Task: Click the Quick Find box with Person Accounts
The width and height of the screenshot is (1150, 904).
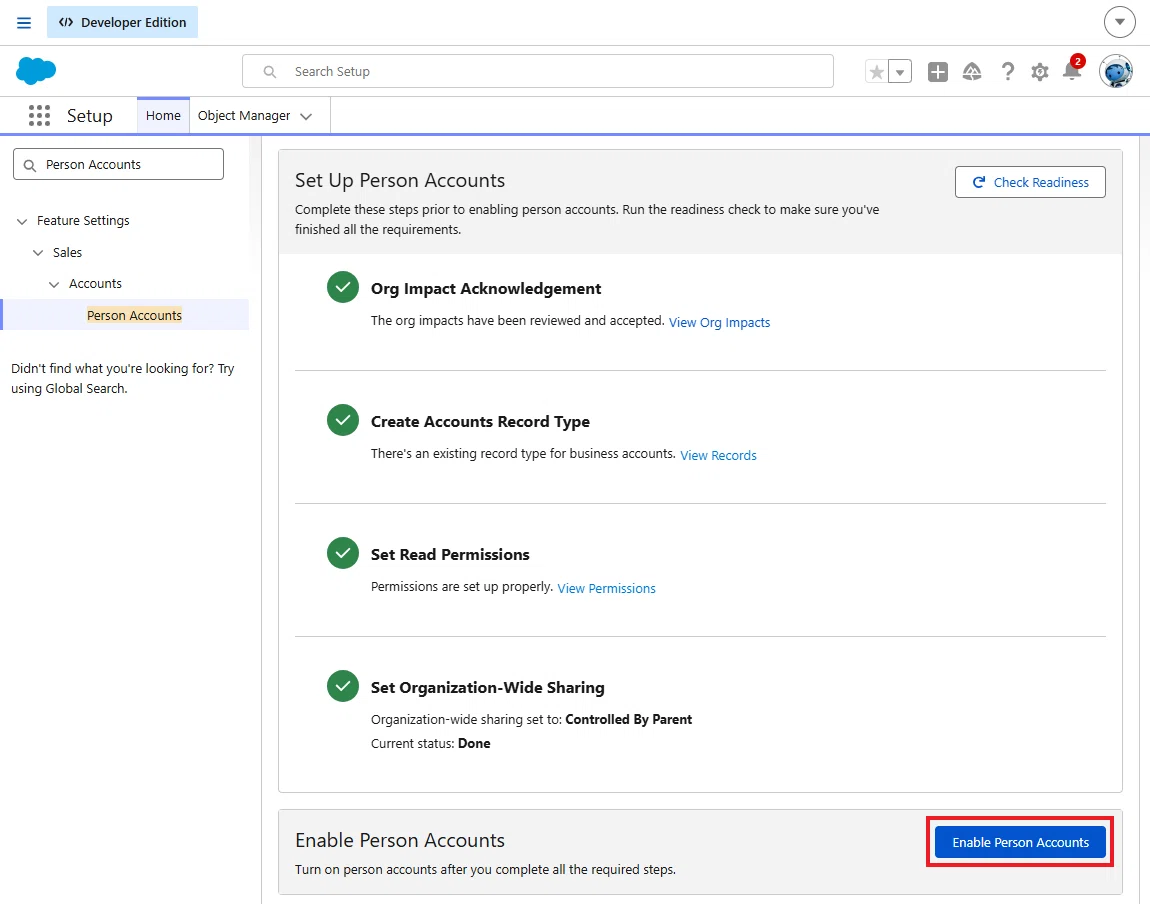Action: [x=118, y=164]
